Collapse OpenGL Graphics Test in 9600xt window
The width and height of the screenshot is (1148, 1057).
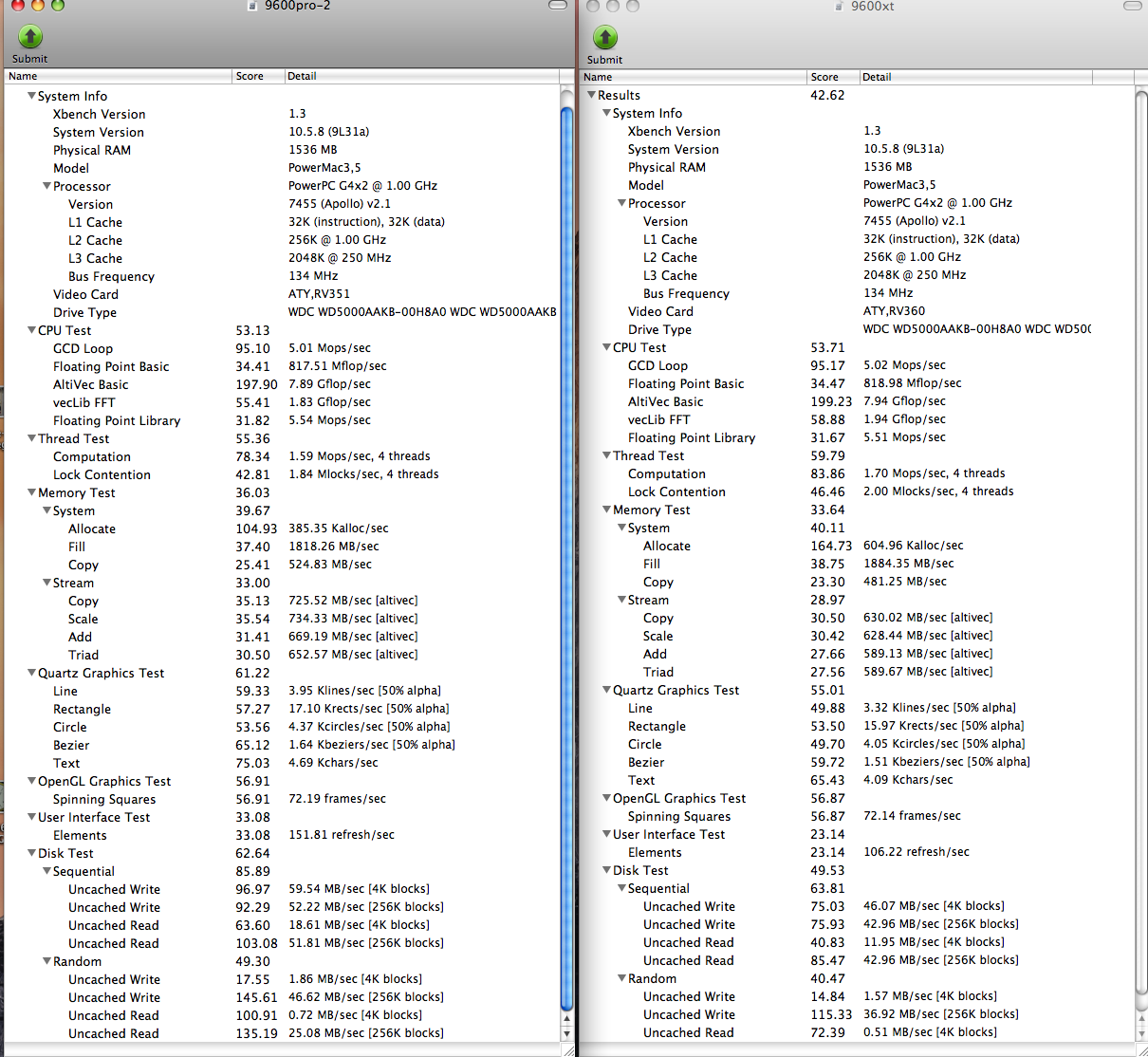click(x=606, y=798)
